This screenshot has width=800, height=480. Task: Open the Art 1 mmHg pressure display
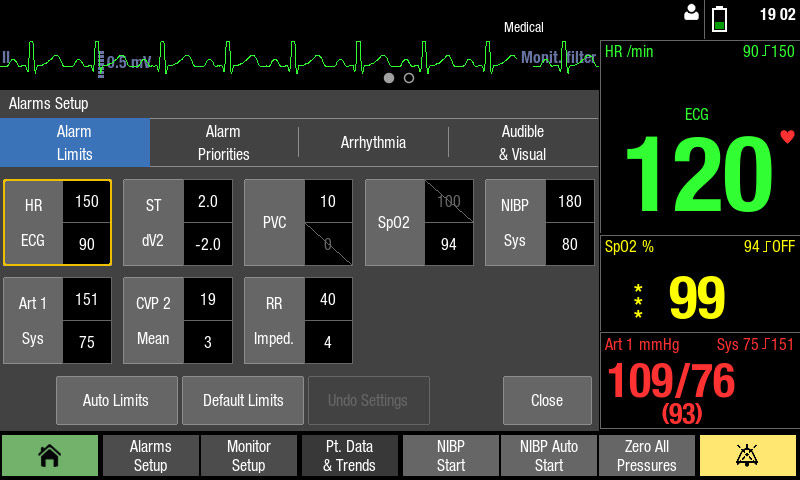click(x=699, y=381)
